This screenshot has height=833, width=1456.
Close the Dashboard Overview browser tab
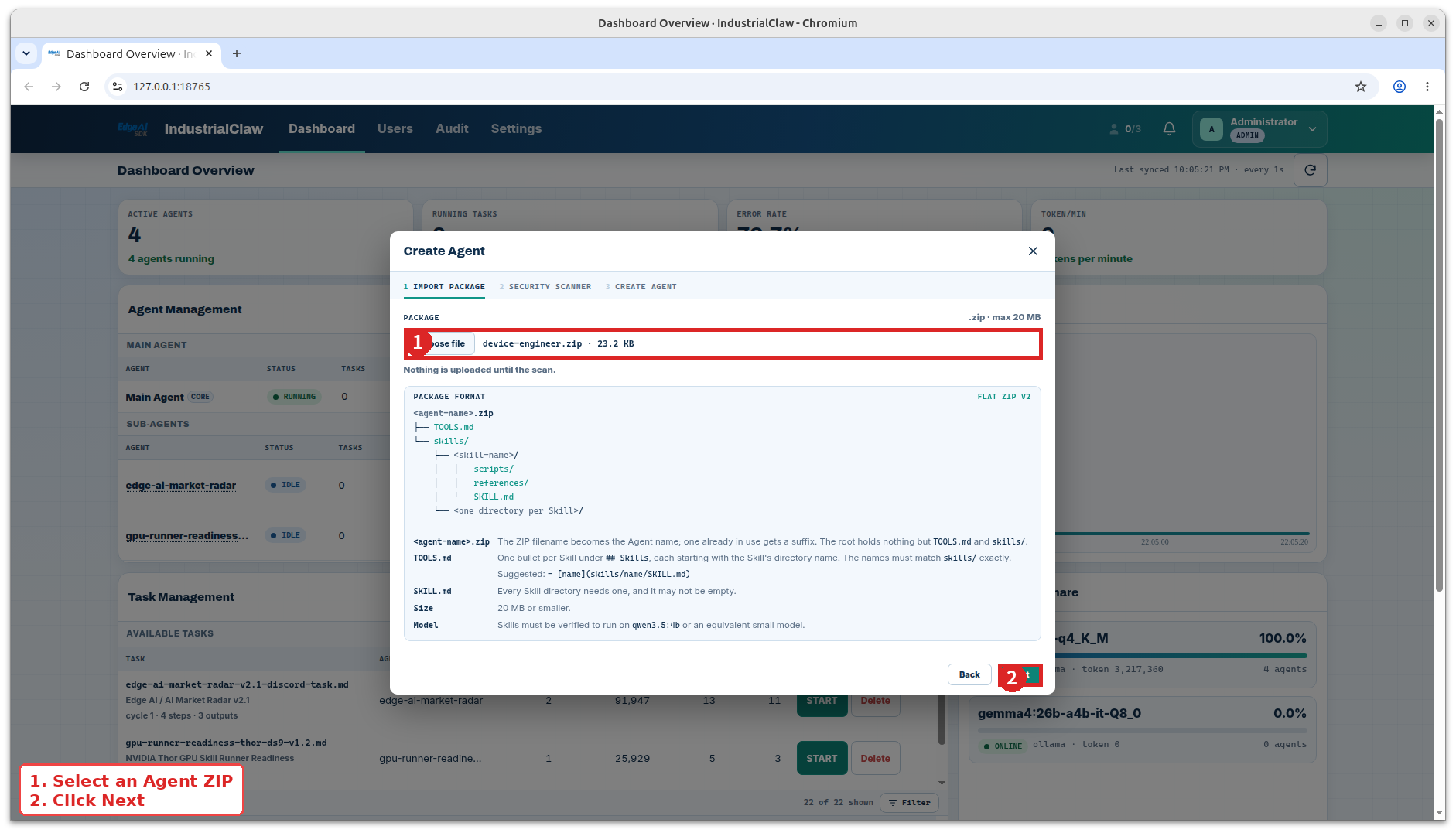point(209,53)
